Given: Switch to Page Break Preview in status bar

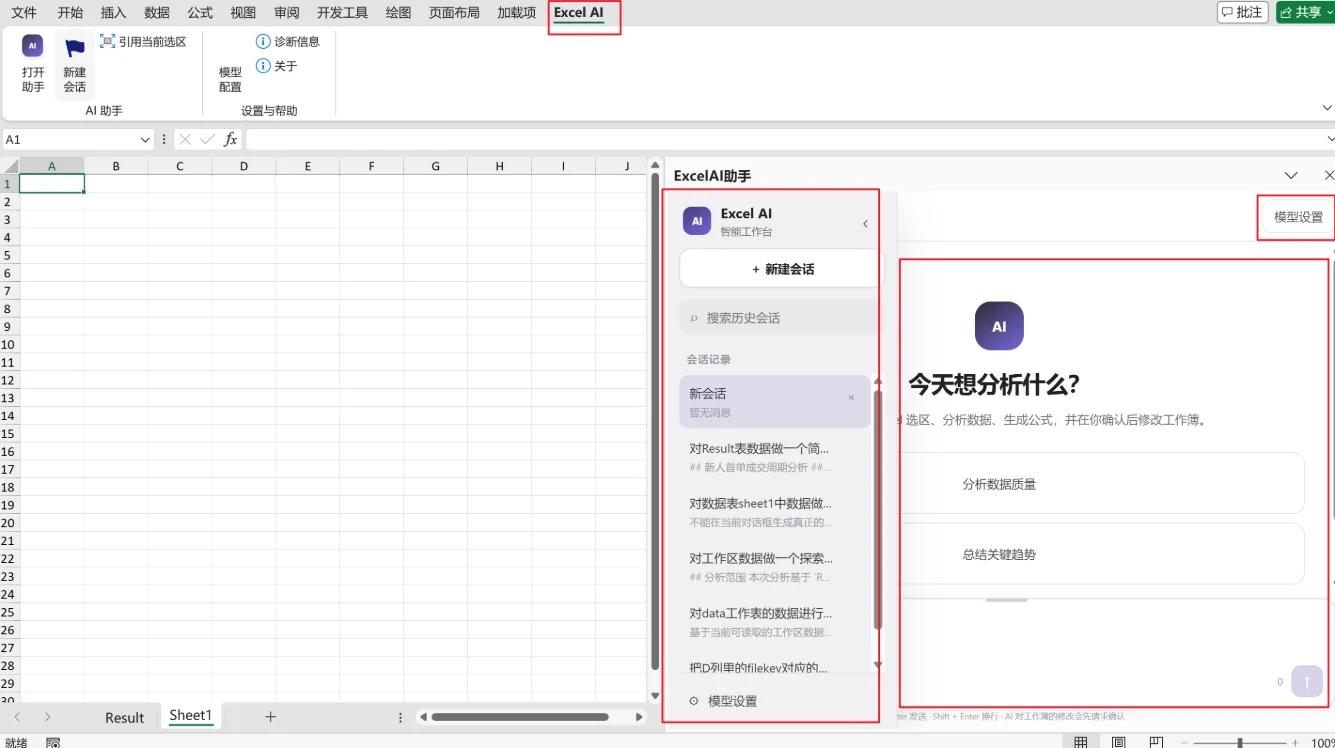Looking at the screenshot, I should (1156, 742).
